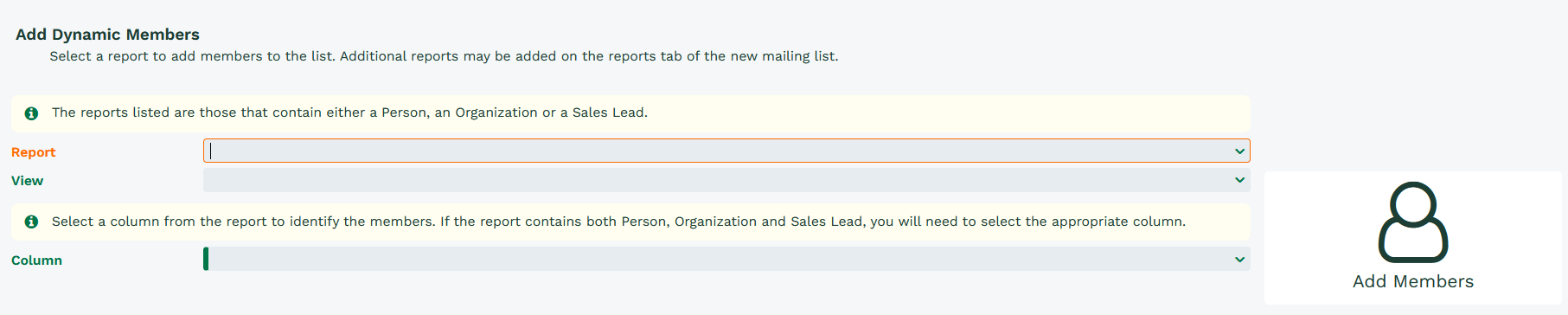Screen dimensions: 1568x315
Task: Click the green Column field label
Action: 36,260
